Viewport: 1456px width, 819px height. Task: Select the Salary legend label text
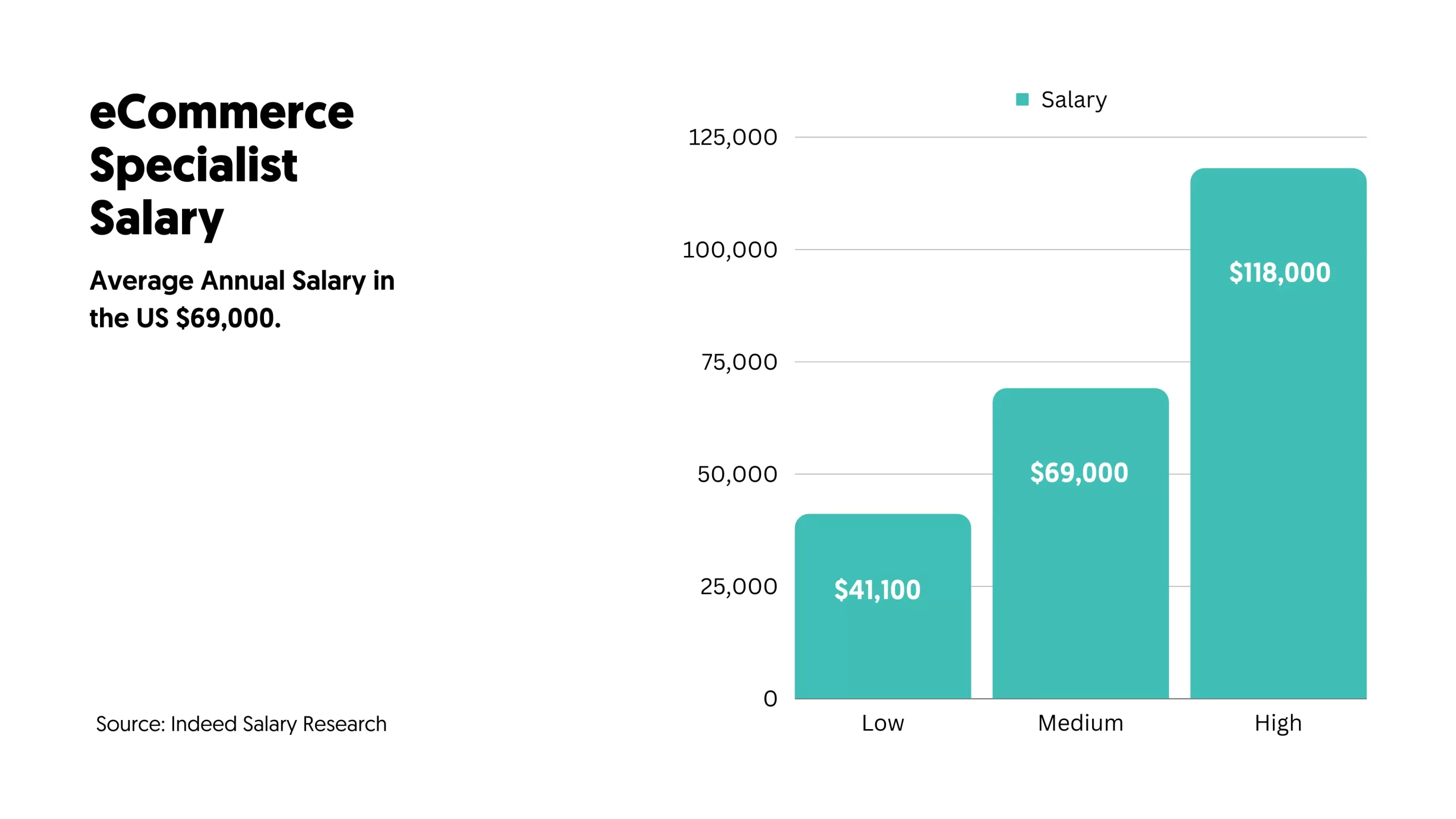(1074, 100)
